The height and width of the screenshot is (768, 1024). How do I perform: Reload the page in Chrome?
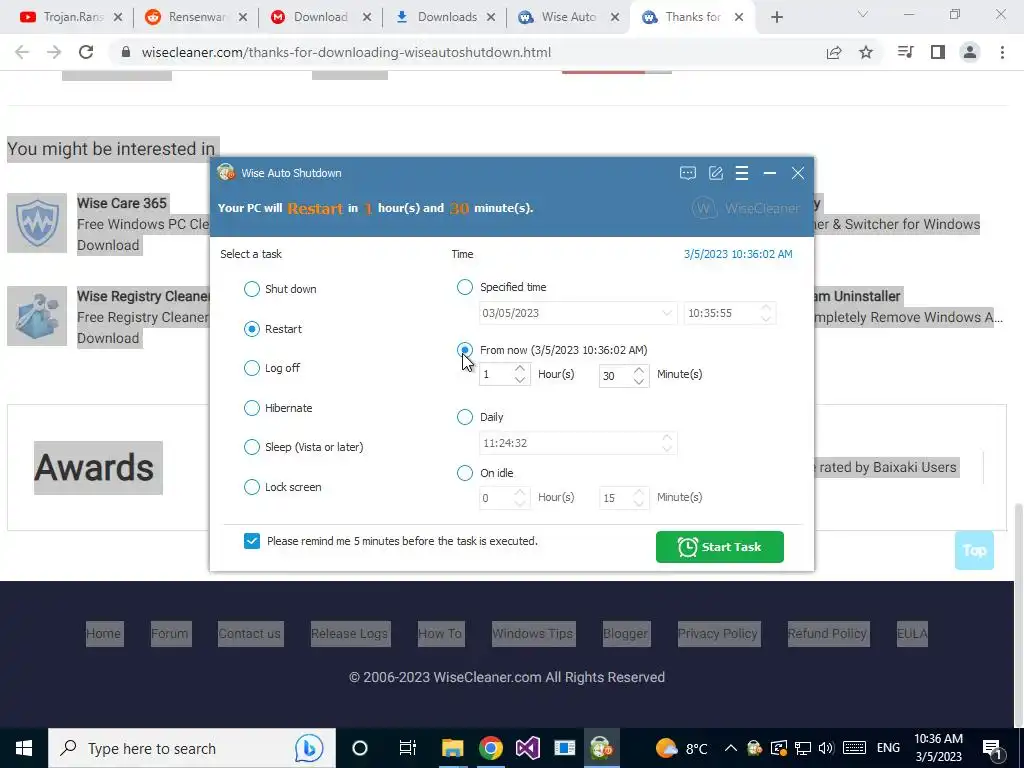tap(86, 52)
